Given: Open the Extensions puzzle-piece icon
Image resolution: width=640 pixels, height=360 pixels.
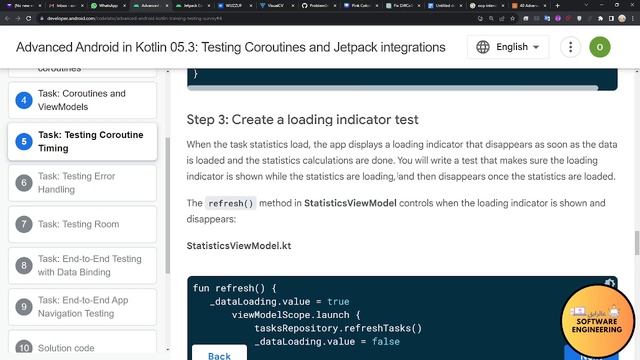Looking at the screenshot, I should [x=600, y=18].
